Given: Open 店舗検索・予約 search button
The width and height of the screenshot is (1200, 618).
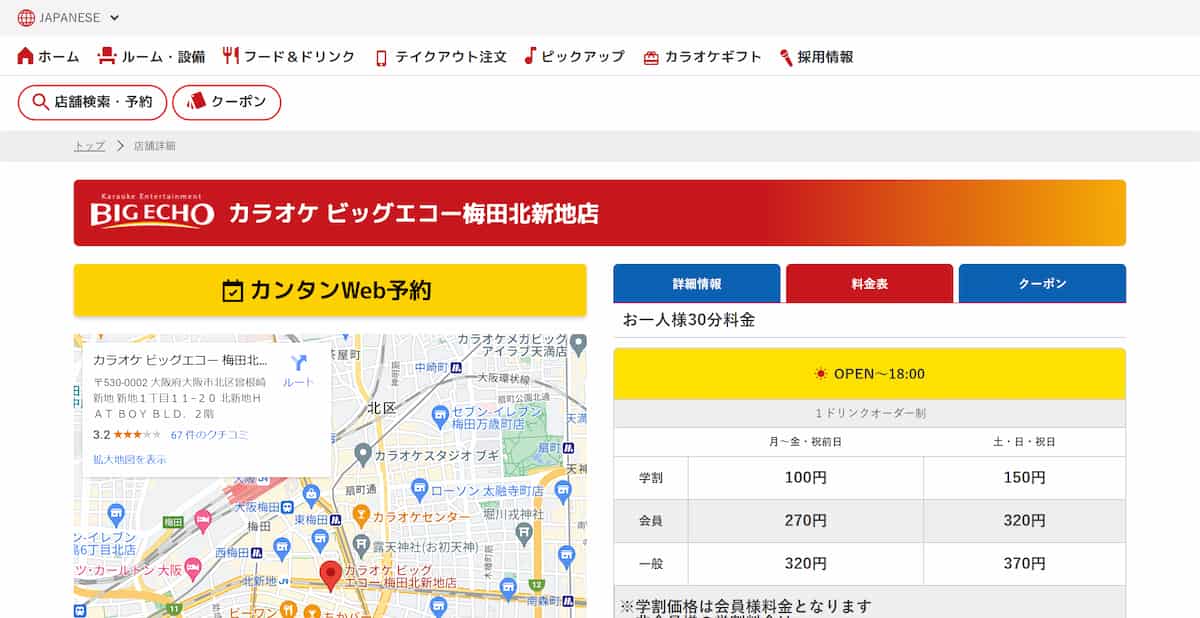Looking at the screenshot, I should pyautogui.click(x=92, y=102).
